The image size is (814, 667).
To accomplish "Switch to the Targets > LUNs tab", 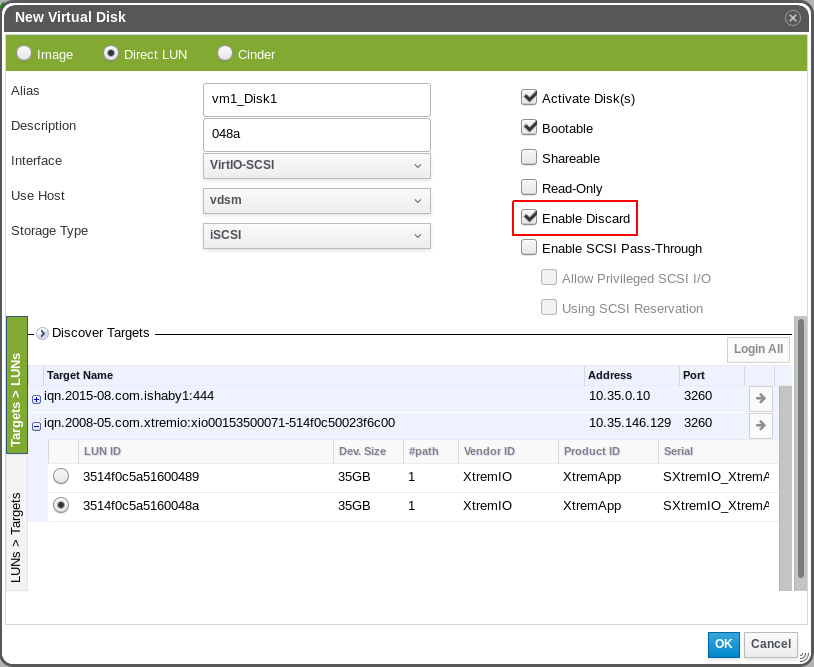I will click(x=17, y=385).
